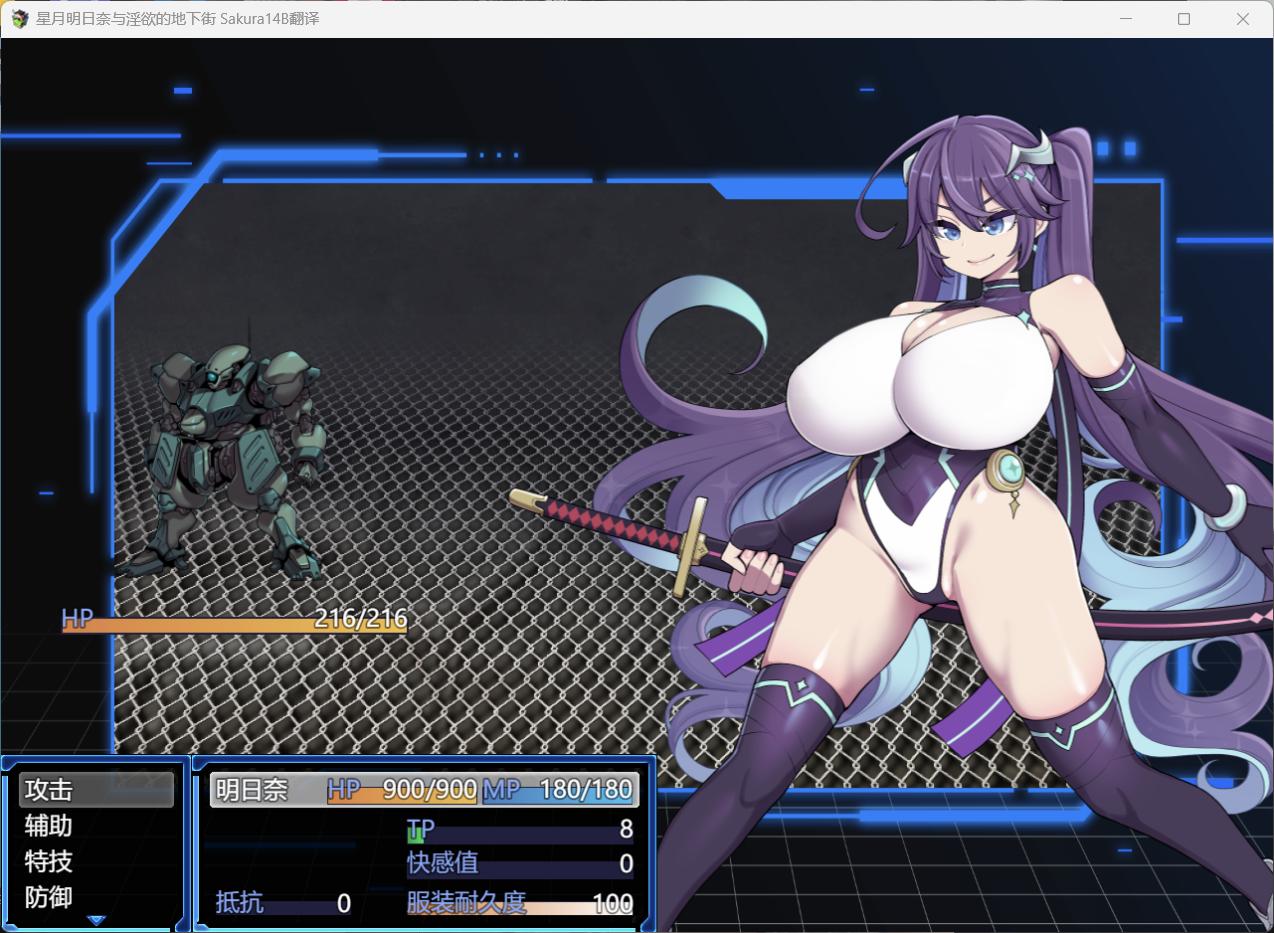Click the katana's golden hilt guard
1274x933 pixels.
[x=690, y=547]
